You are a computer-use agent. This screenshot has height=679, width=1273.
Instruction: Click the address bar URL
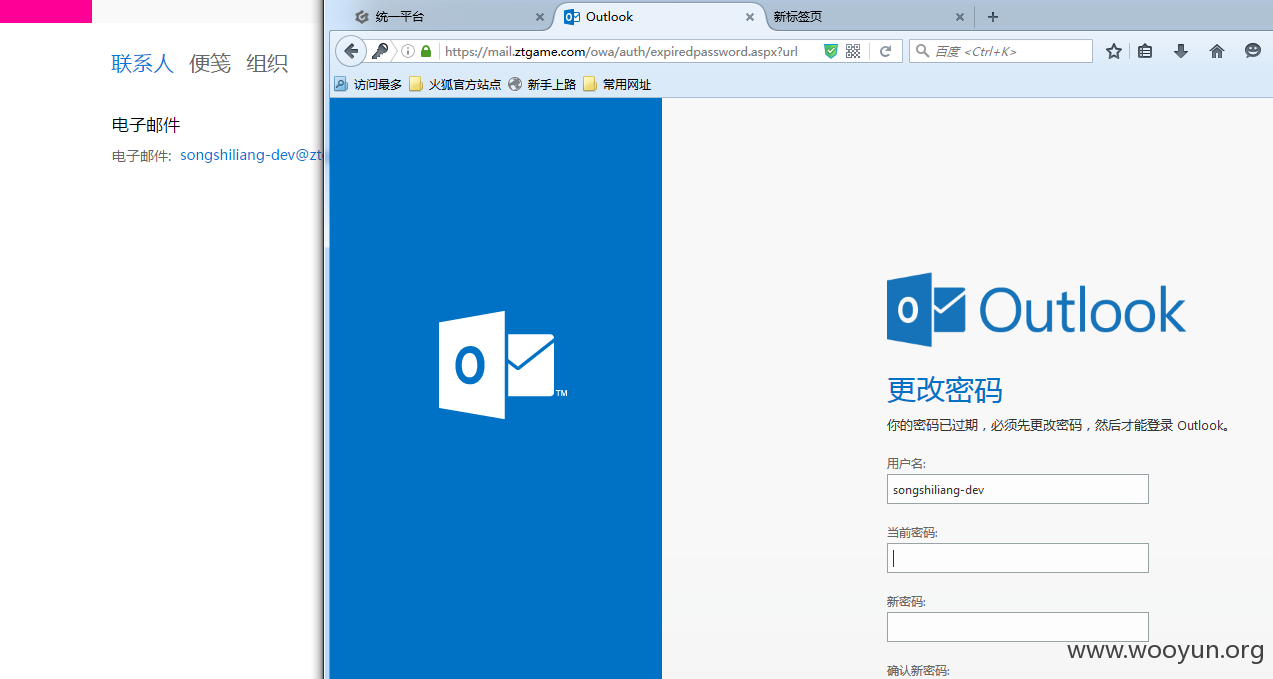pos(620,51)
